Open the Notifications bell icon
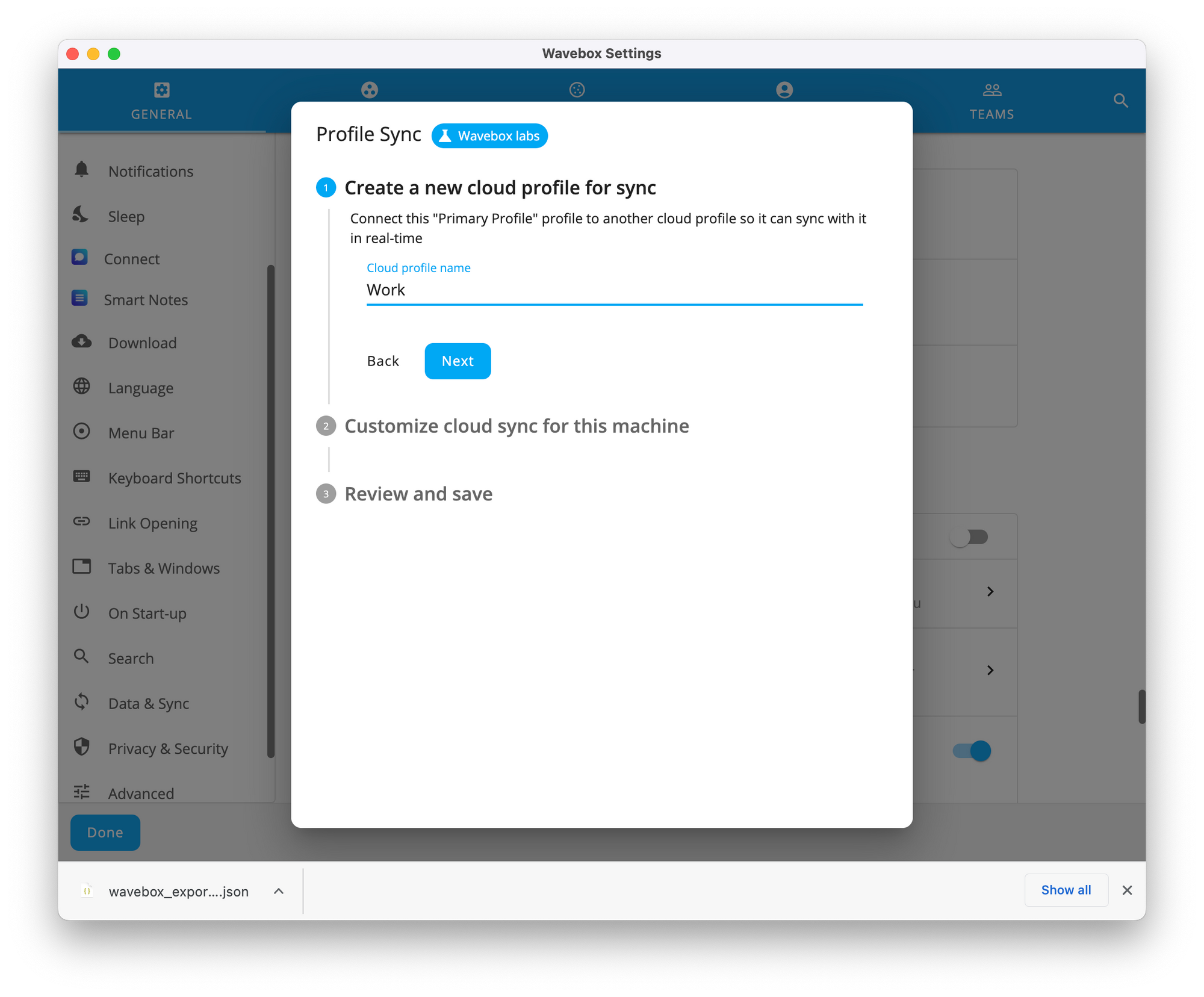 pos(82,170)
